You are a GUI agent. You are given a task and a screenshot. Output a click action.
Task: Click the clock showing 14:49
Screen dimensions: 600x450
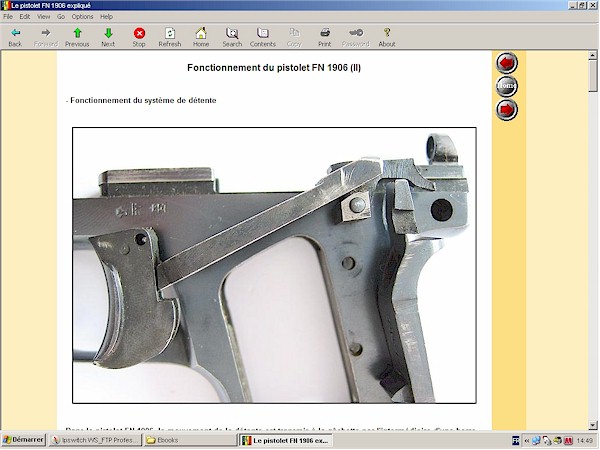[x=584, y=440]
